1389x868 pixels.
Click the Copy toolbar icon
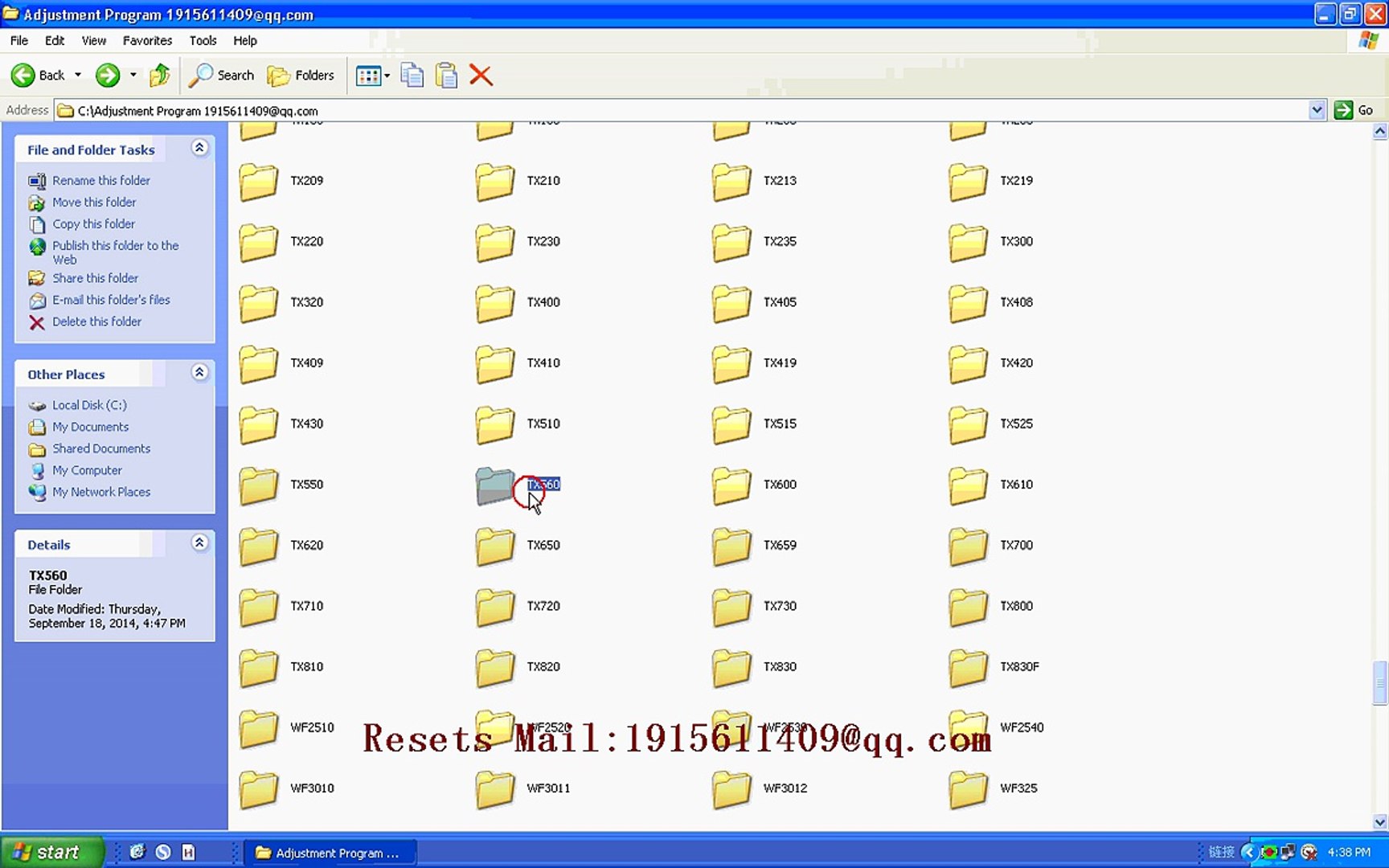click(x=412, y=76)
